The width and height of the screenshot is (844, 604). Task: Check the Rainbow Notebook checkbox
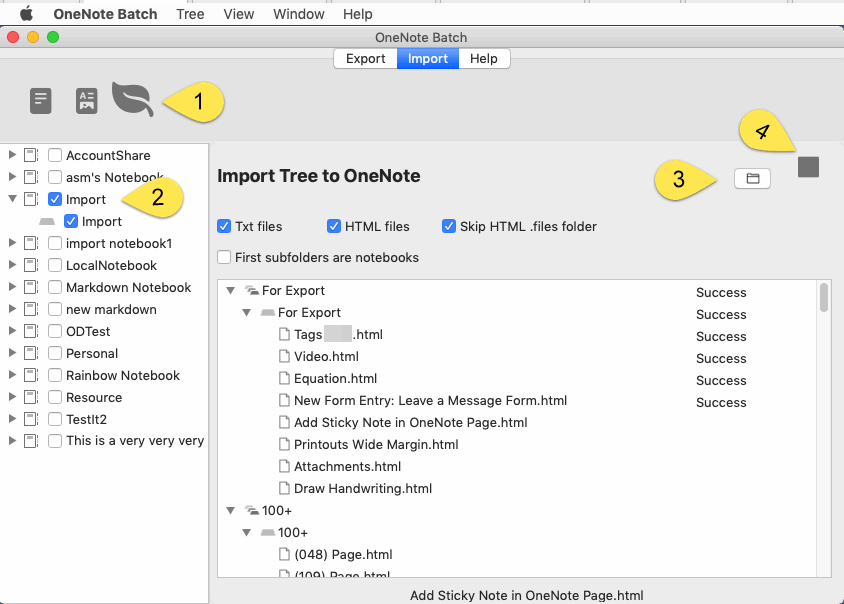tap(55, 375)
